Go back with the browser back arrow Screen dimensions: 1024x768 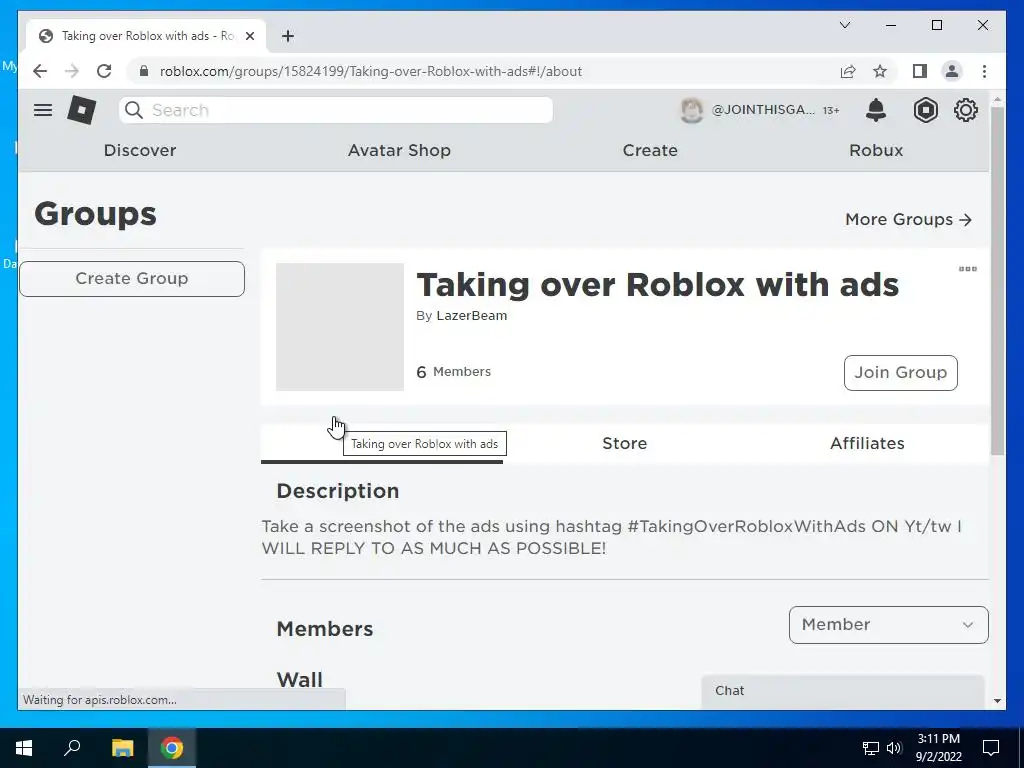40,71
